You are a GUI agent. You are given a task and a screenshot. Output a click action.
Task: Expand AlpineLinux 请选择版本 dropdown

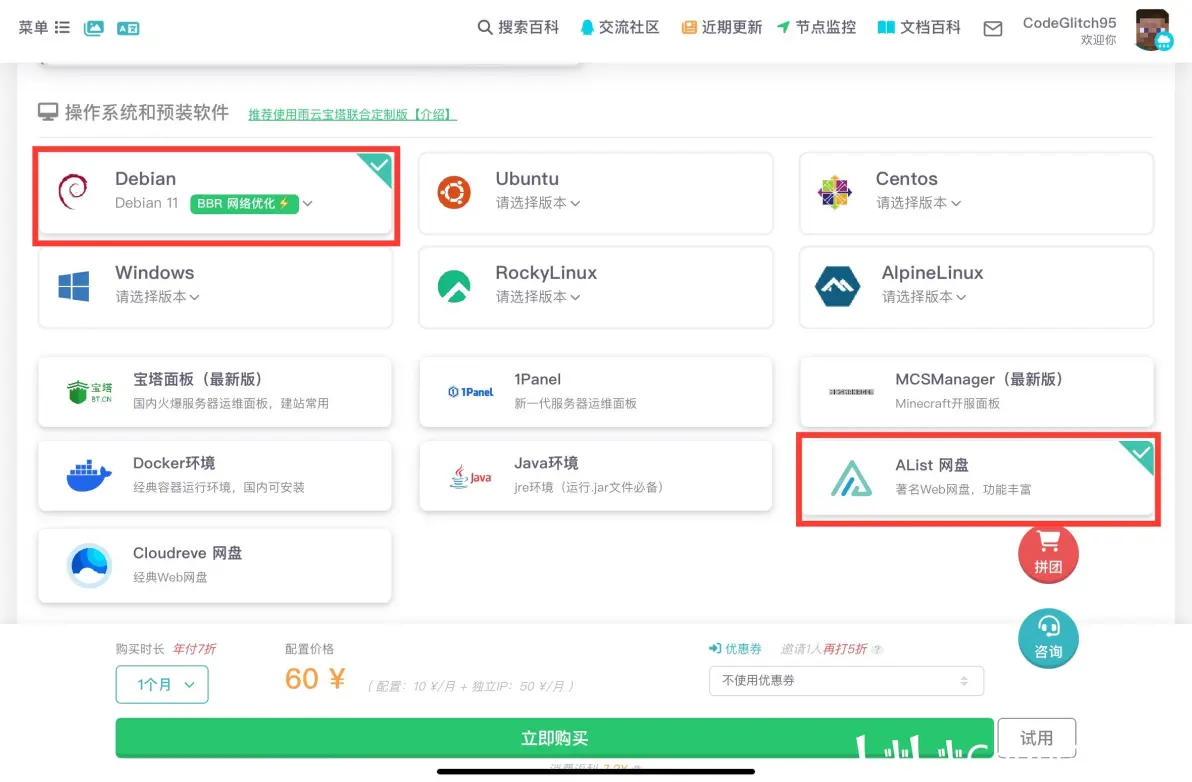tap(924, 296)
